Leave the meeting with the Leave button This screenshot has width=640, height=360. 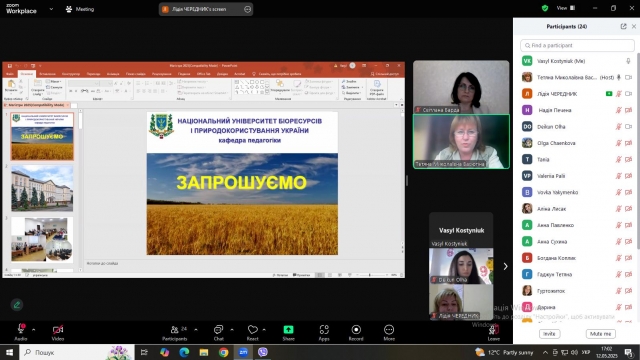(x=493, y=332)
